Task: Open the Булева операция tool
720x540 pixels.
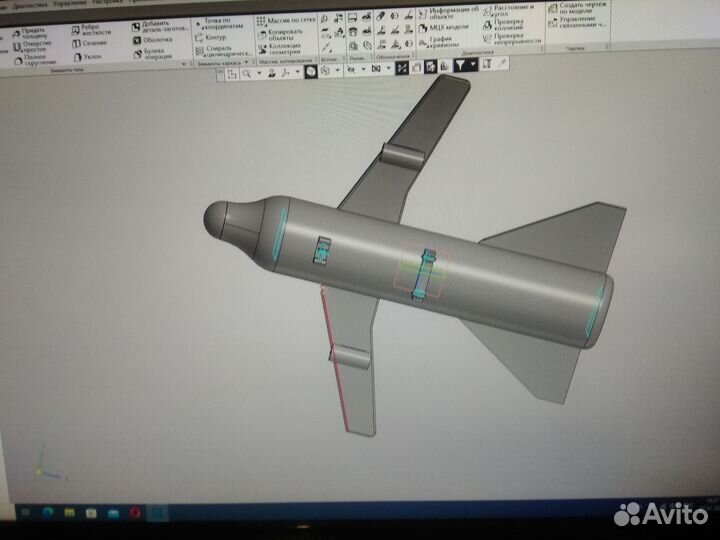Action: pos(153,52)
